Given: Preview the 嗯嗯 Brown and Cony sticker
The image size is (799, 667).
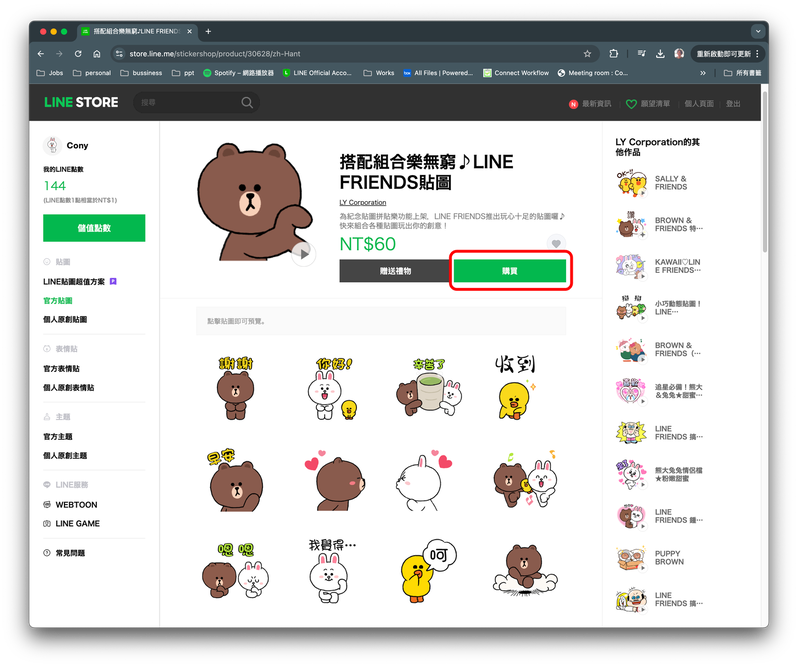Looking at the screenshot, I should pos(235,571).
